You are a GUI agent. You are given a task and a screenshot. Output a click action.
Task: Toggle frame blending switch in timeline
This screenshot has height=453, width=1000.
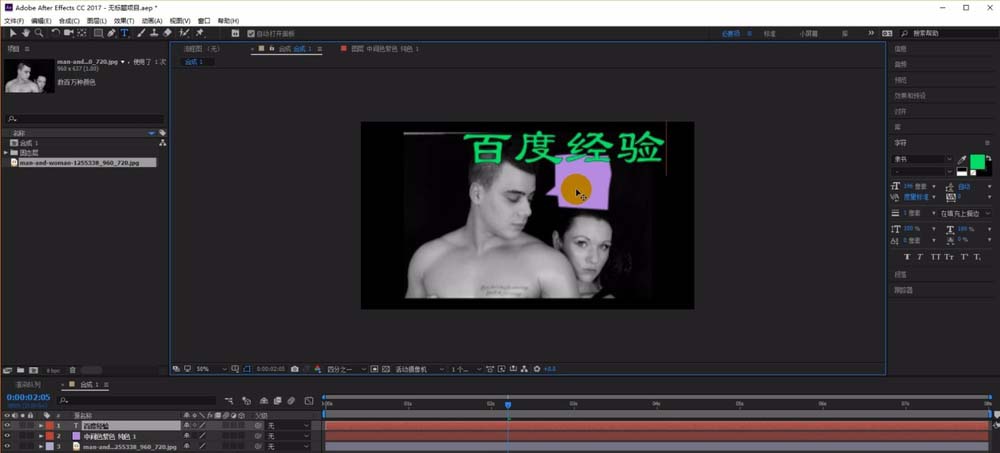click(277, 401)
